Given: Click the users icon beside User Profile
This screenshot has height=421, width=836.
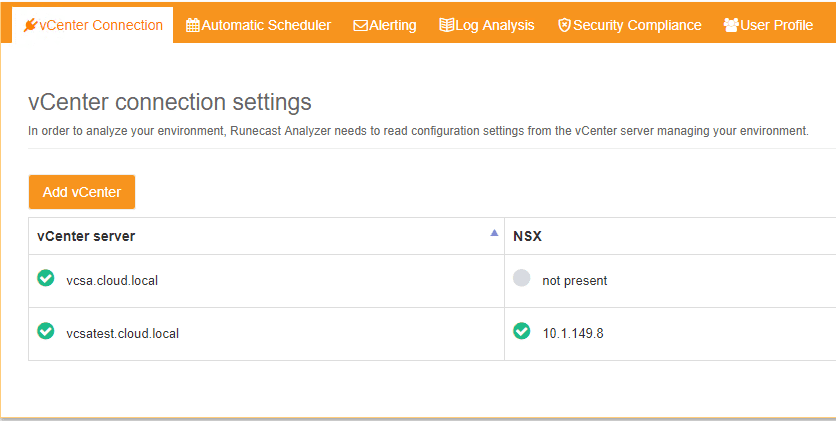Looking at the screenshot, I should coord(731,25).
